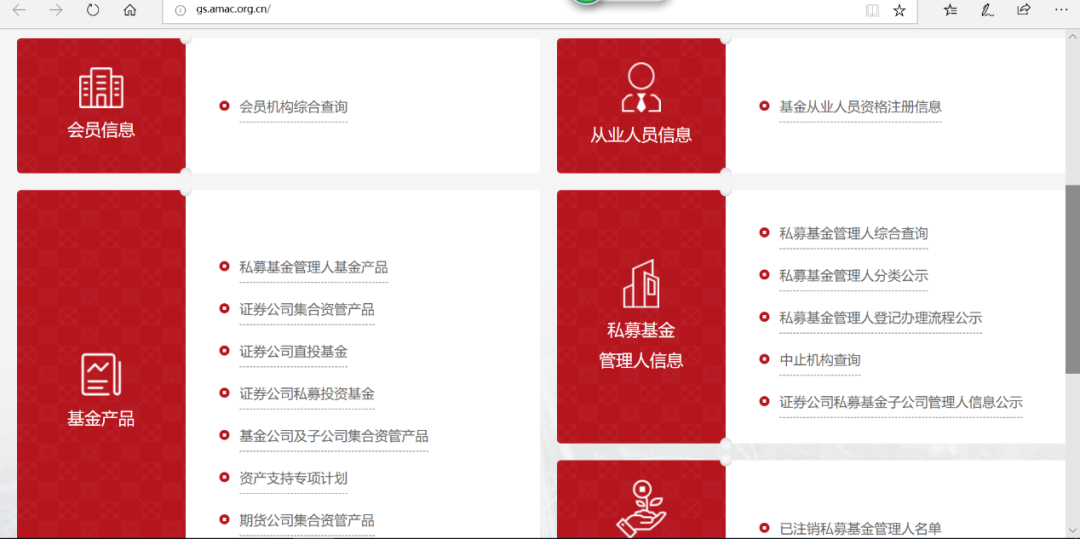
Task: Open Reading view with the book icon
Action: click(873, 10)
